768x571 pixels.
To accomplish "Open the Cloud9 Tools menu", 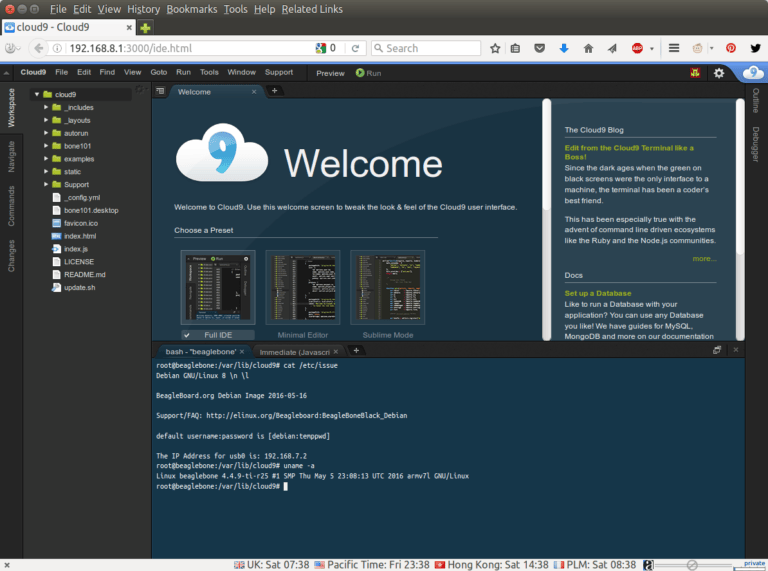I will (x=209, y=72).
